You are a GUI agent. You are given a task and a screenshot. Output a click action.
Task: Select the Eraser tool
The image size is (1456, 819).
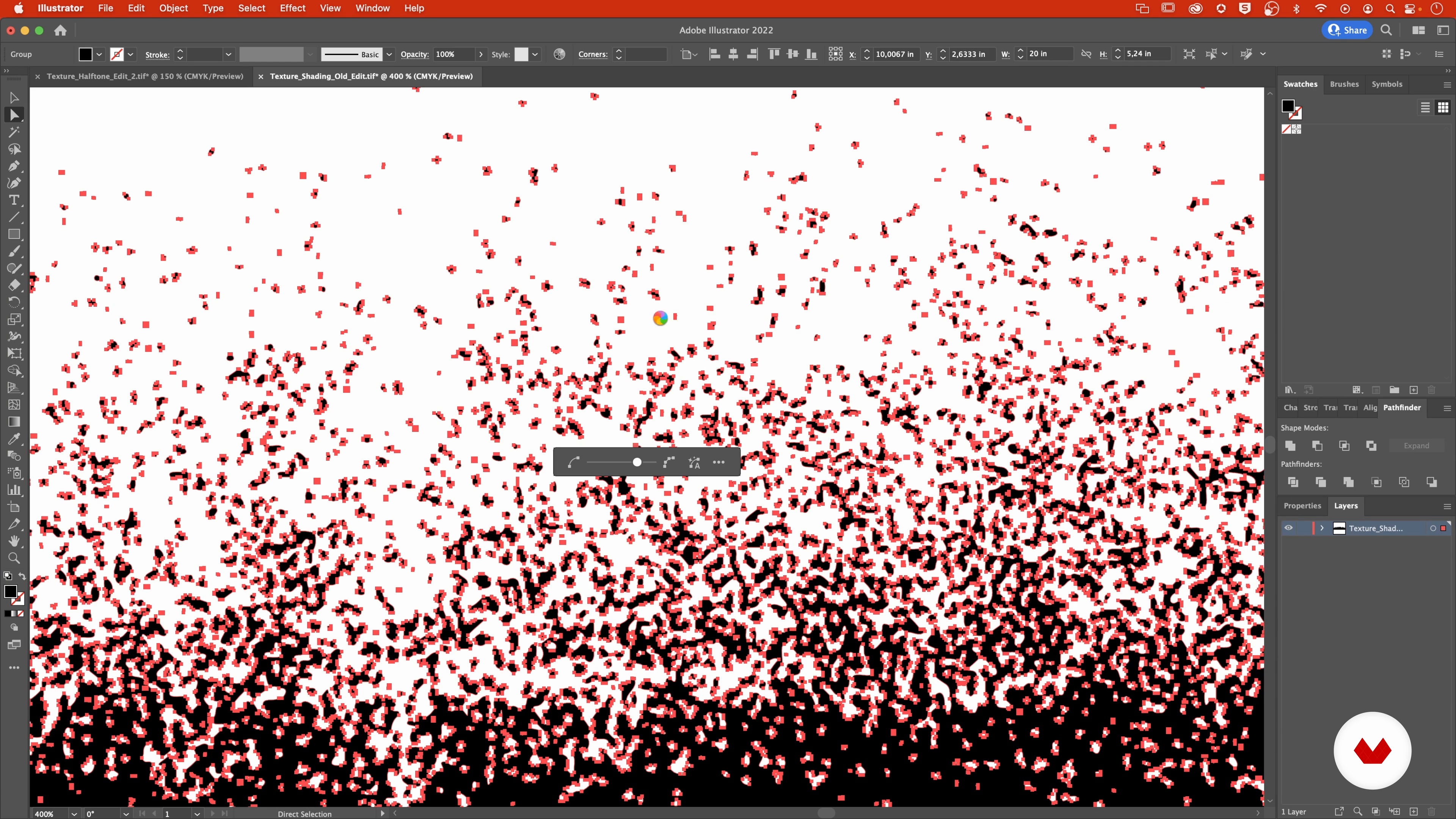coord(14,285)
